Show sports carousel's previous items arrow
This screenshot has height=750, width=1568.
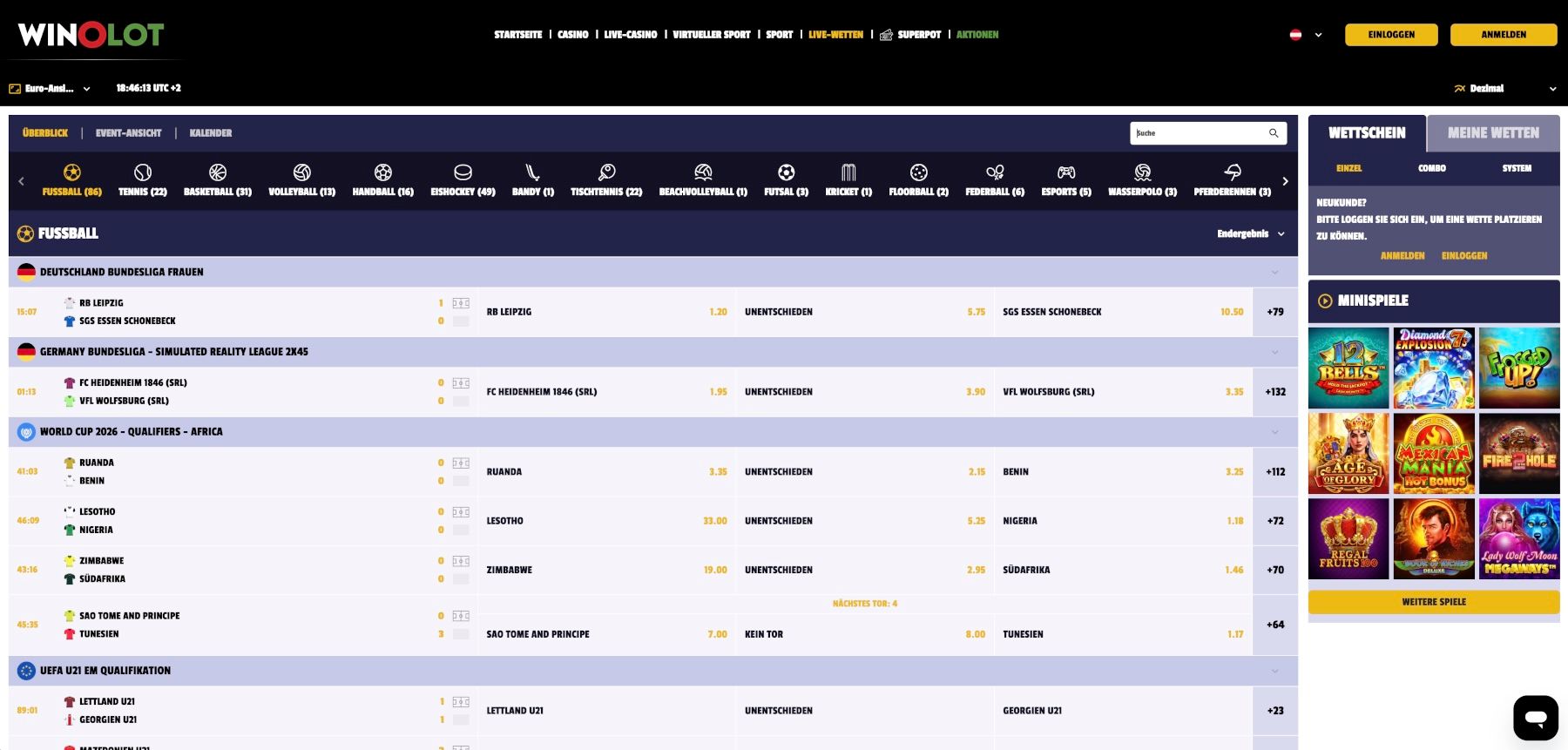(22, 181)
